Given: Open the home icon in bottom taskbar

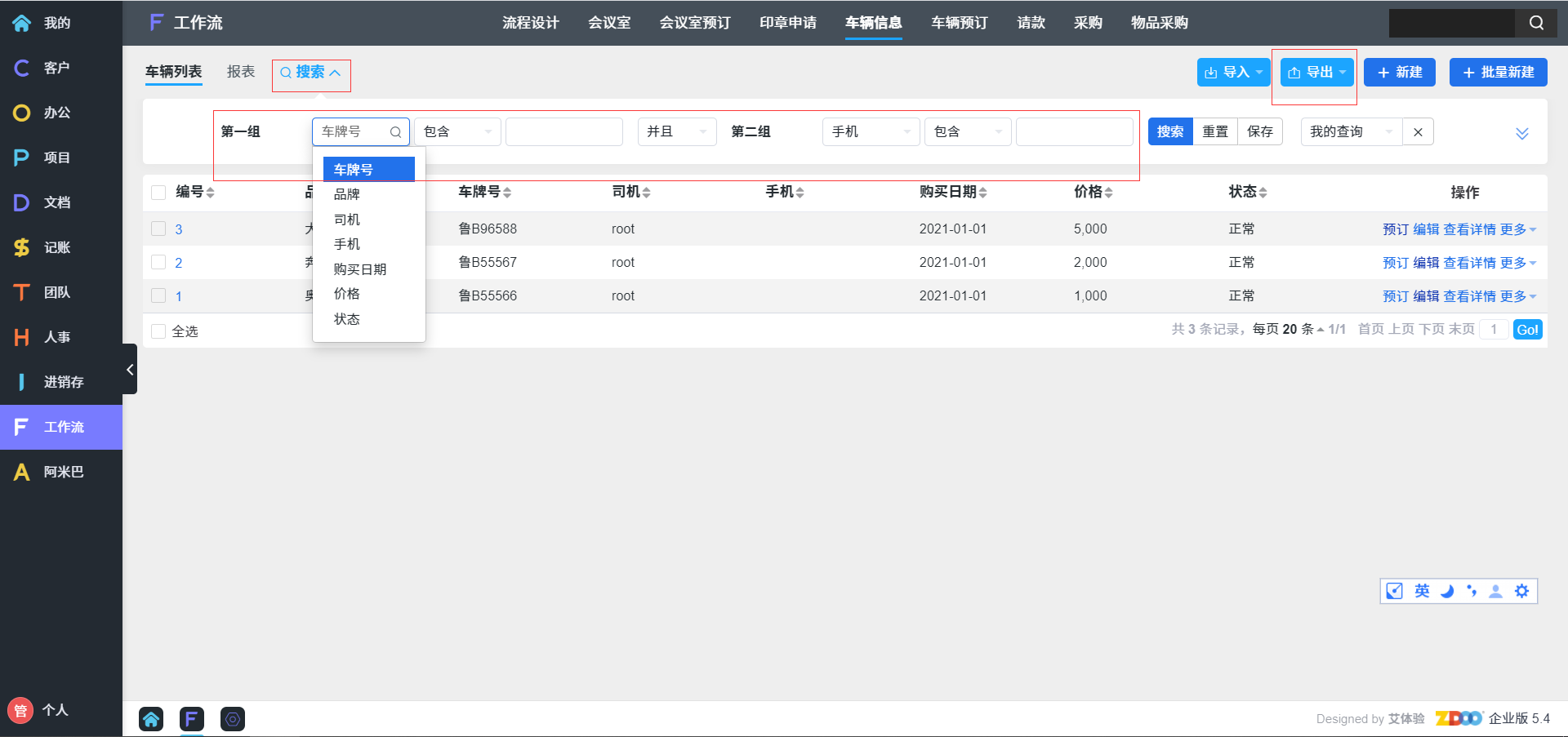Looking at the screenshot, I should click(x=151, y=719).
